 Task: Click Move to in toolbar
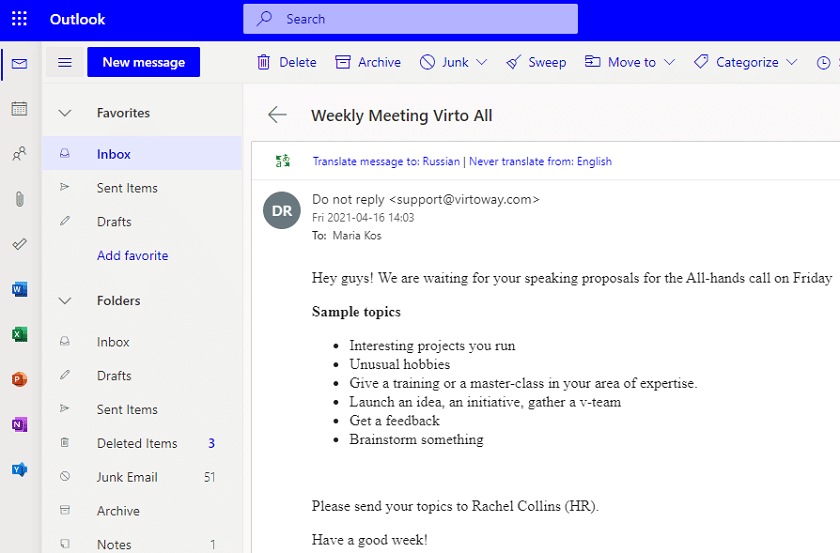[620, 62]
